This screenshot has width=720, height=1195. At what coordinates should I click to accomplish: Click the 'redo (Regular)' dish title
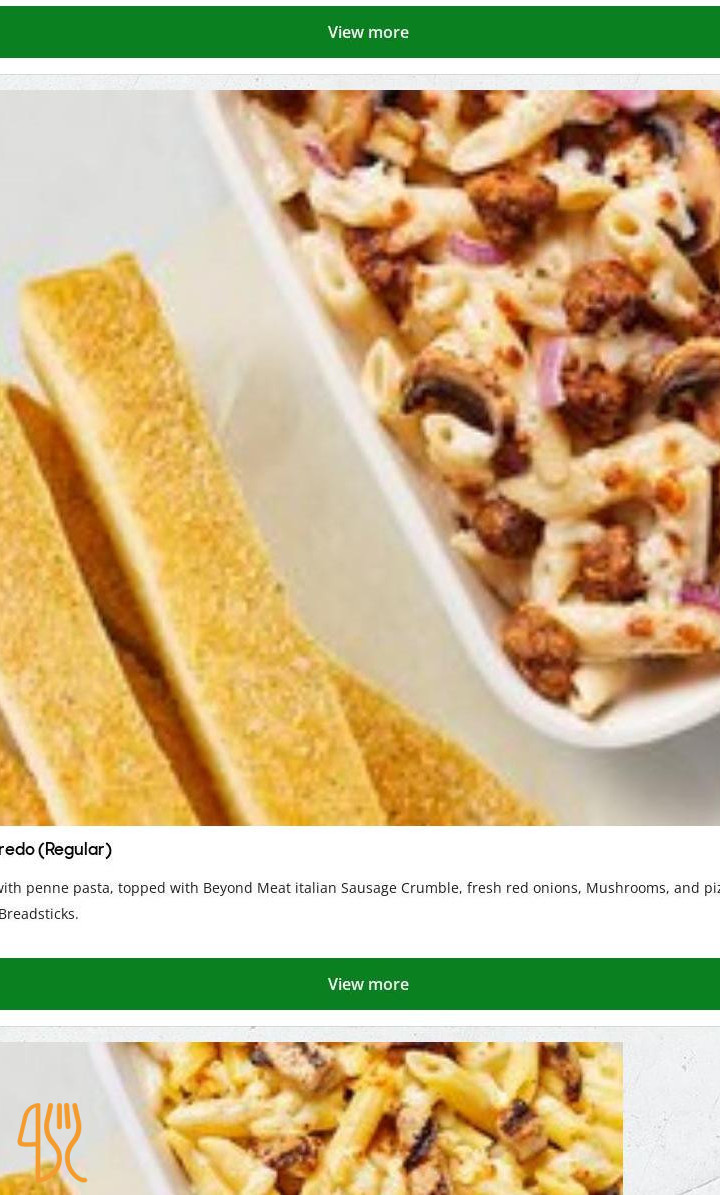click(x=56, y=849)
